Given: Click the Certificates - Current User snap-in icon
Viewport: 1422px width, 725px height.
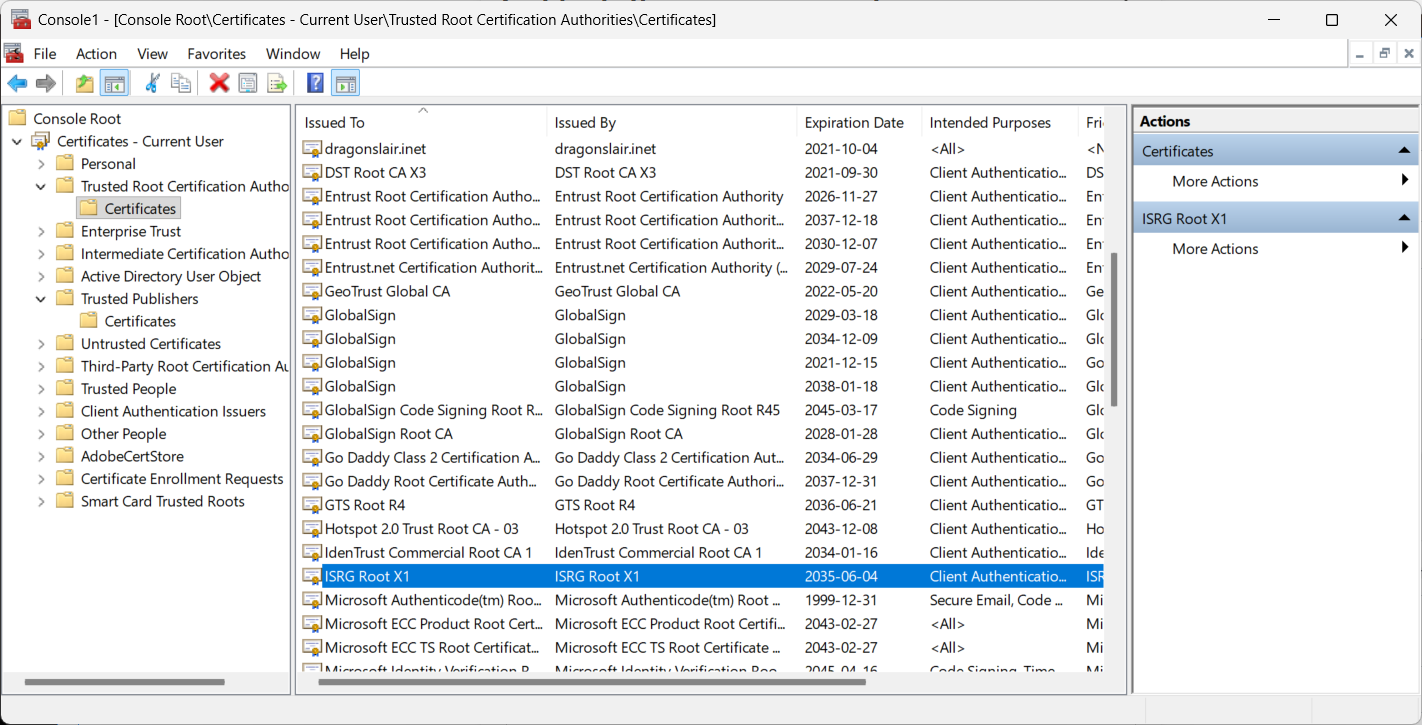Looking at the screenshot, I should coord(41,141).
